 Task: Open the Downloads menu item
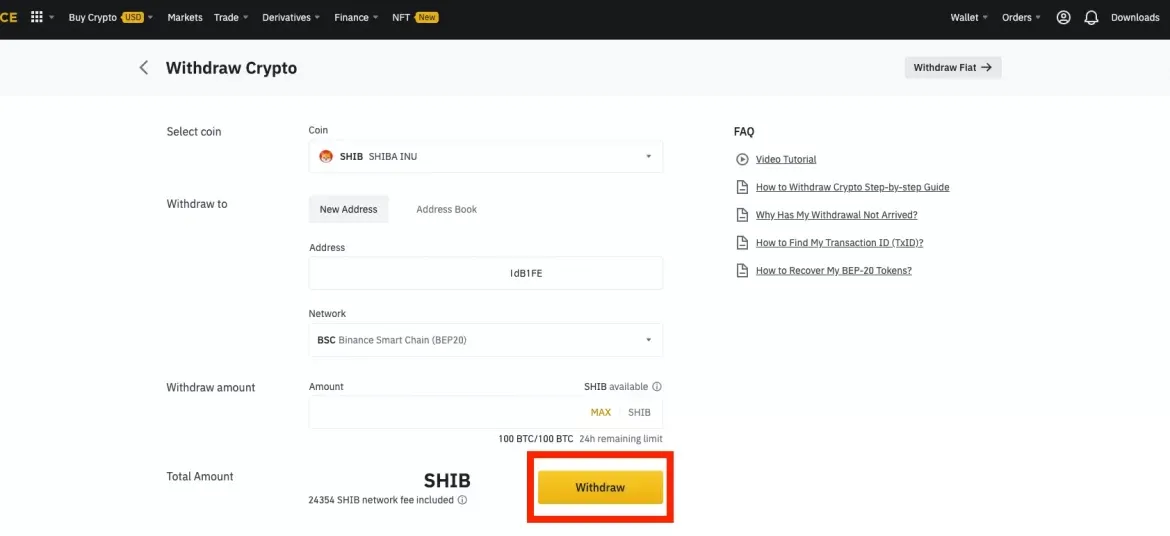[1135, 17]
